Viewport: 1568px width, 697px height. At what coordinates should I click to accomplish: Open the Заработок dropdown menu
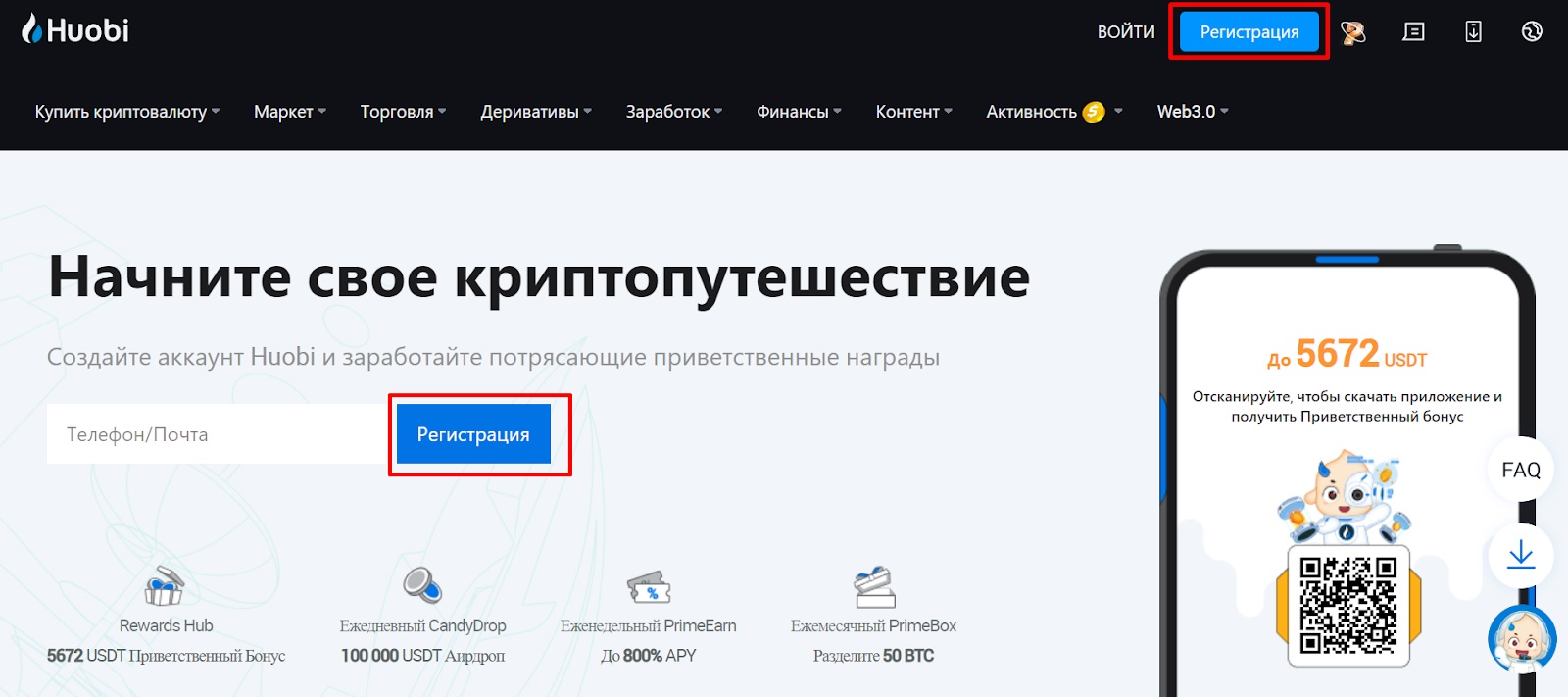point(674,112)
